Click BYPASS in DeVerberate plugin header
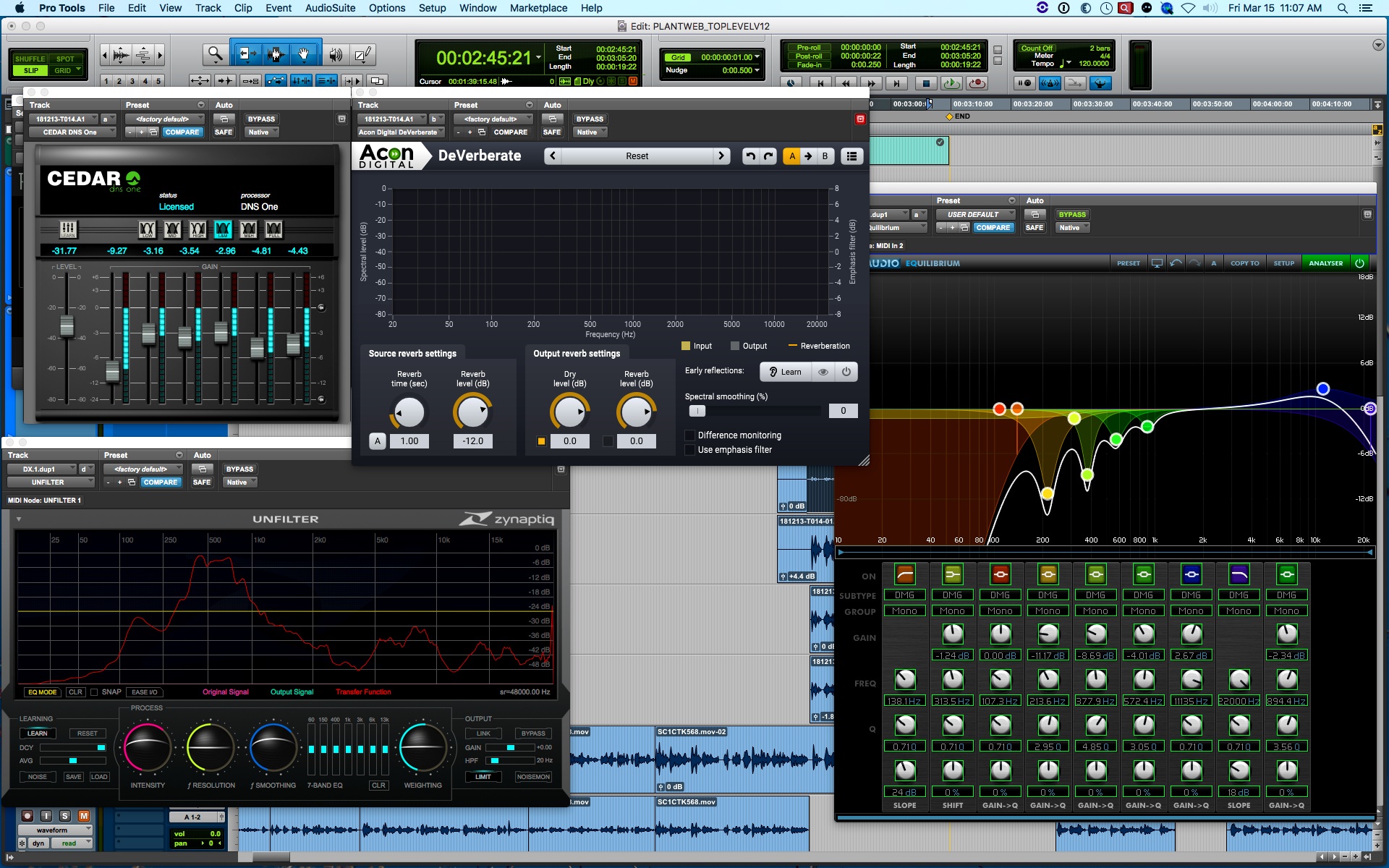 590,119
